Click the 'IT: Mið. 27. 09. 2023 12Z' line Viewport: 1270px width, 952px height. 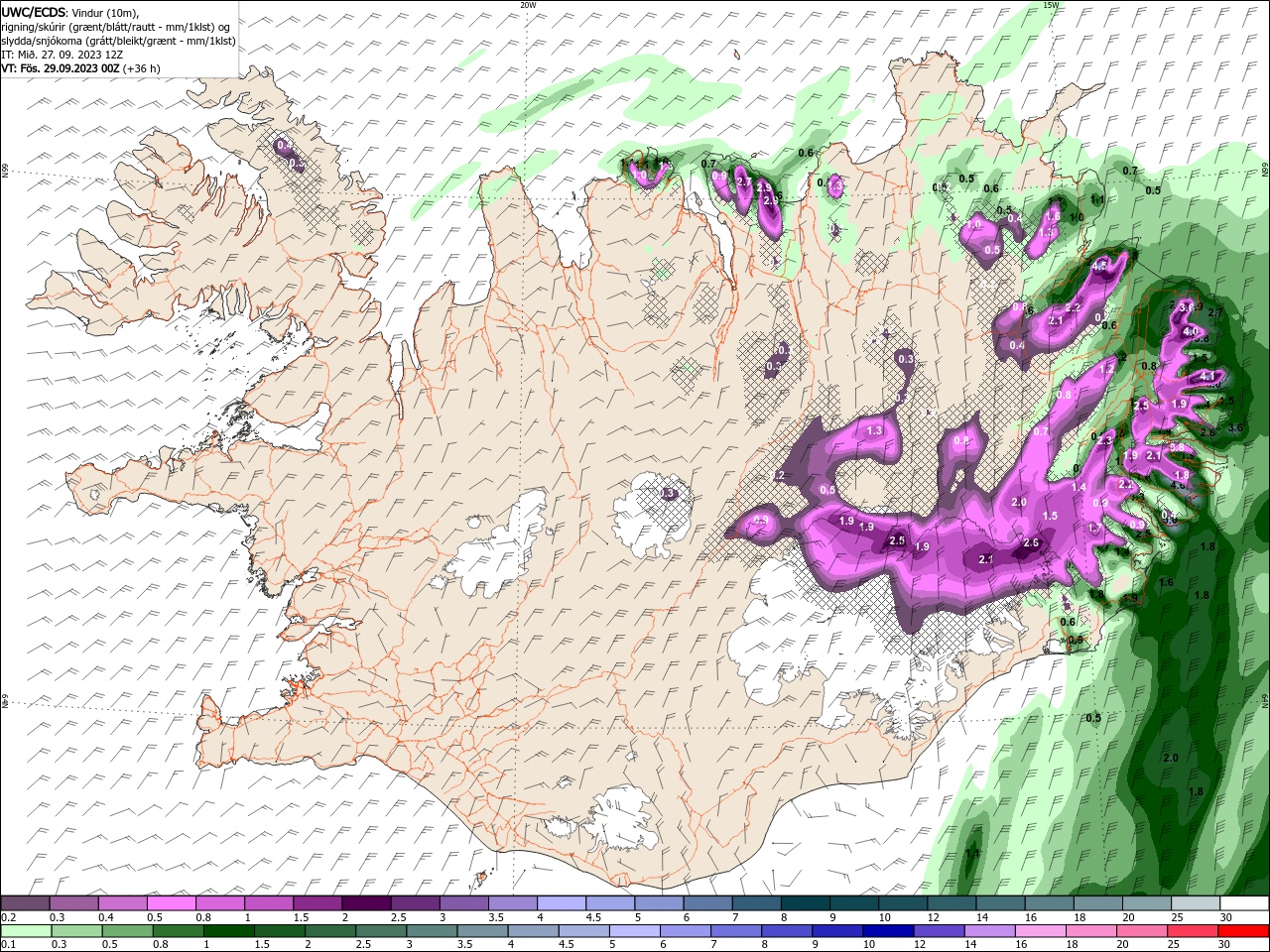click(63, 55)
